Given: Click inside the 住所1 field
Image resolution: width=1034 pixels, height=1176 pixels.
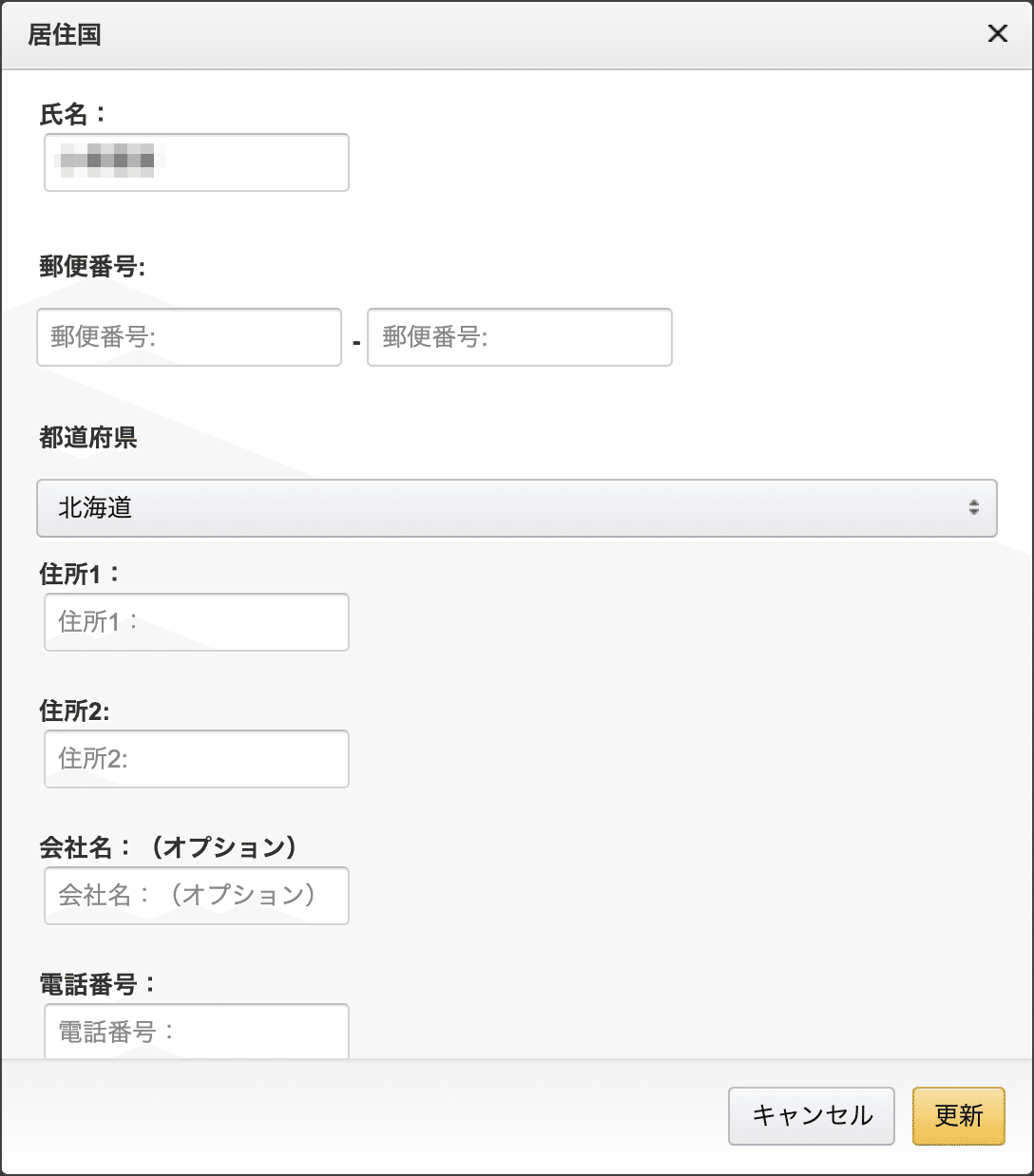Looking at the screenshot, I should pyautogui.click(x=195, y=622).
